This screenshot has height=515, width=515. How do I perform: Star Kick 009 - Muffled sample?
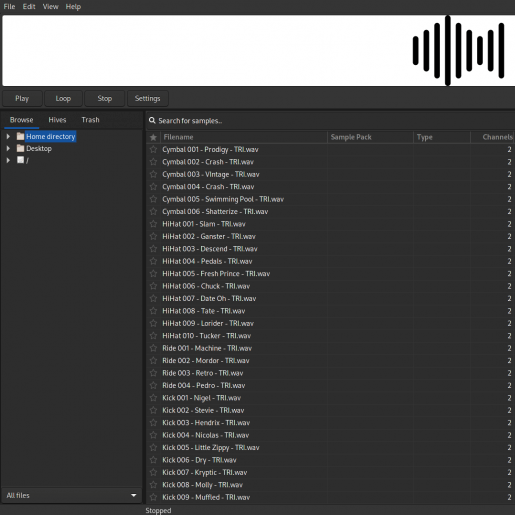pyautogui.click(x=153, y=497)
